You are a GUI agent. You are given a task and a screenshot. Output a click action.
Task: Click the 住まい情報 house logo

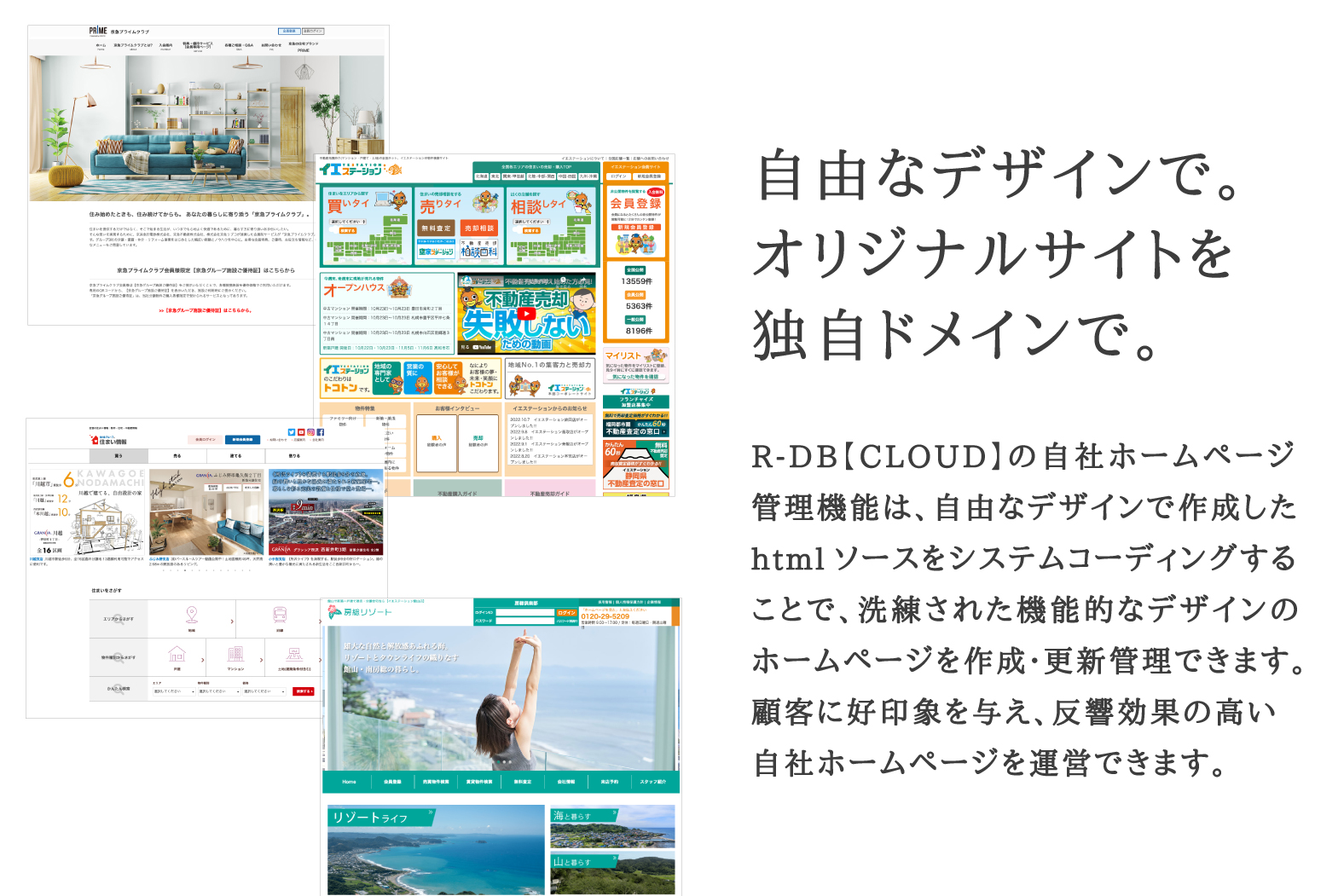click(108, 440)
